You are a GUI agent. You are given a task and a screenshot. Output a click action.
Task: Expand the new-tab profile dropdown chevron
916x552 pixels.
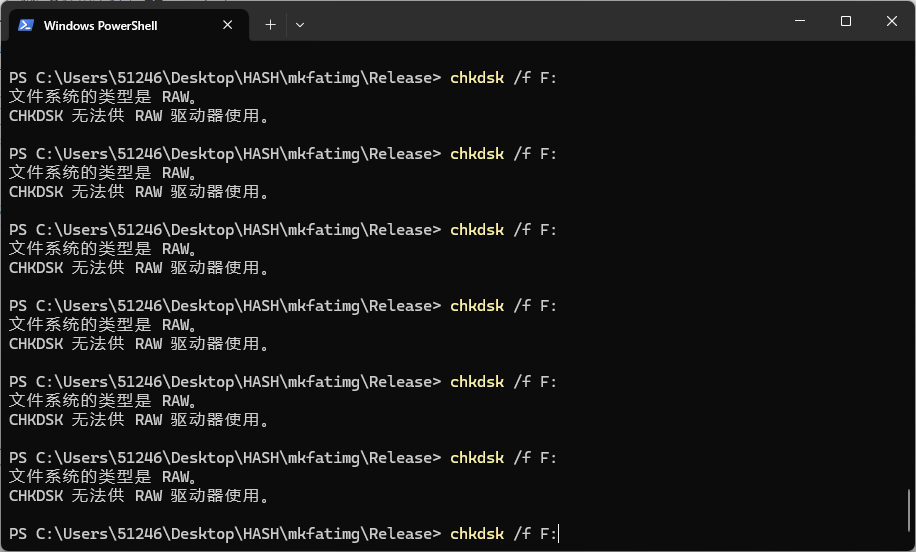coord(300,25)
